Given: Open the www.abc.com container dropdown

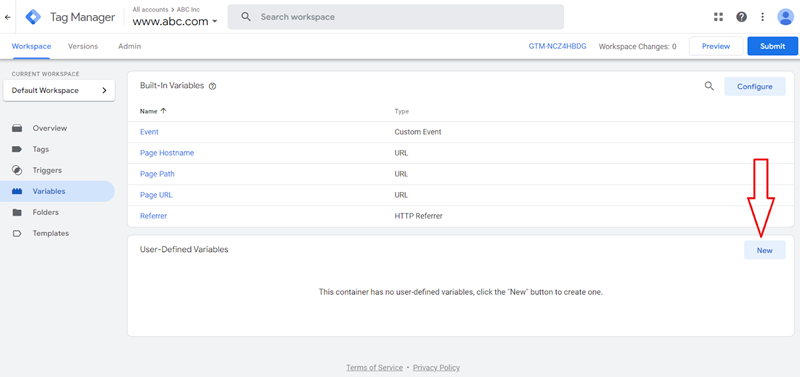Looking at the screenshot, I should coord(175,21).
